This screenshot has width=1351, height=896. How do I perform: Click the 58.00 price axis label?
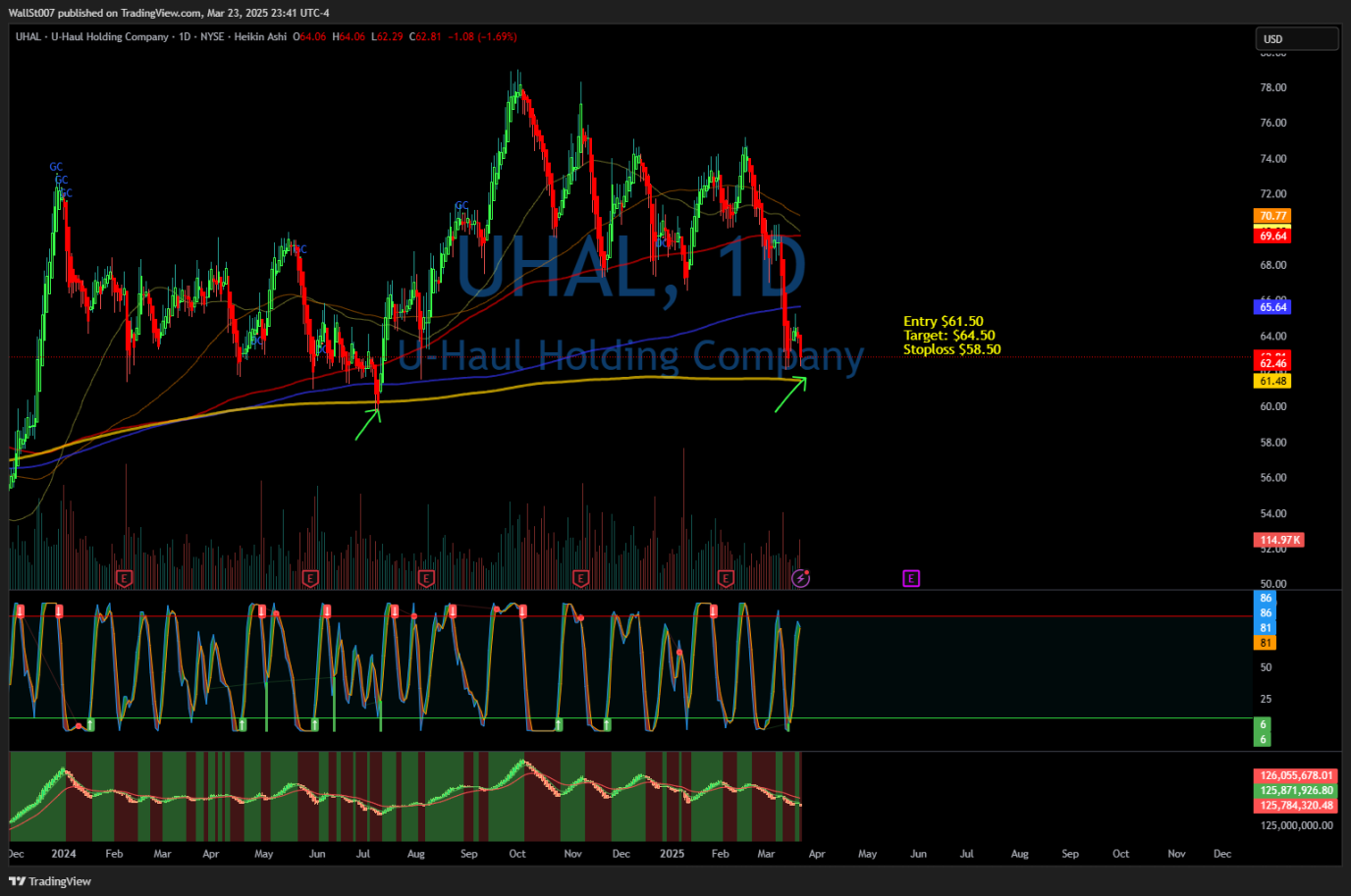pyautogui.click(x=1273, y=443)
